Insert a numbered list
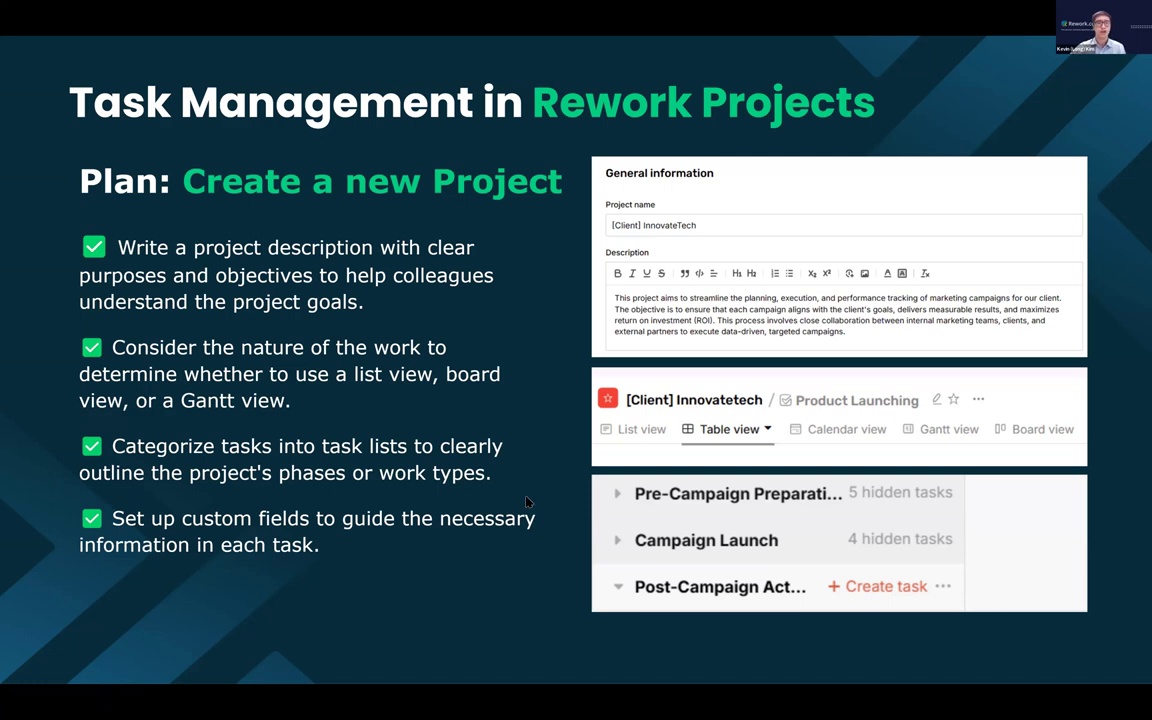 [x=774, y=273]
